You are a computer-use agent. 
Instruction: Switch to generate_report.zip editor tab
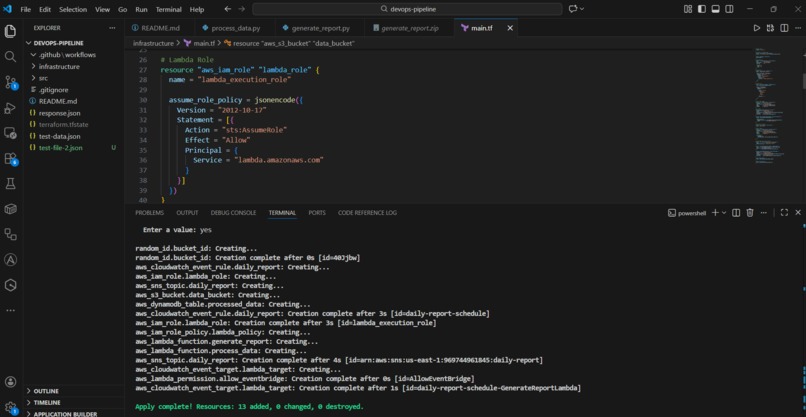click(409, 28)
